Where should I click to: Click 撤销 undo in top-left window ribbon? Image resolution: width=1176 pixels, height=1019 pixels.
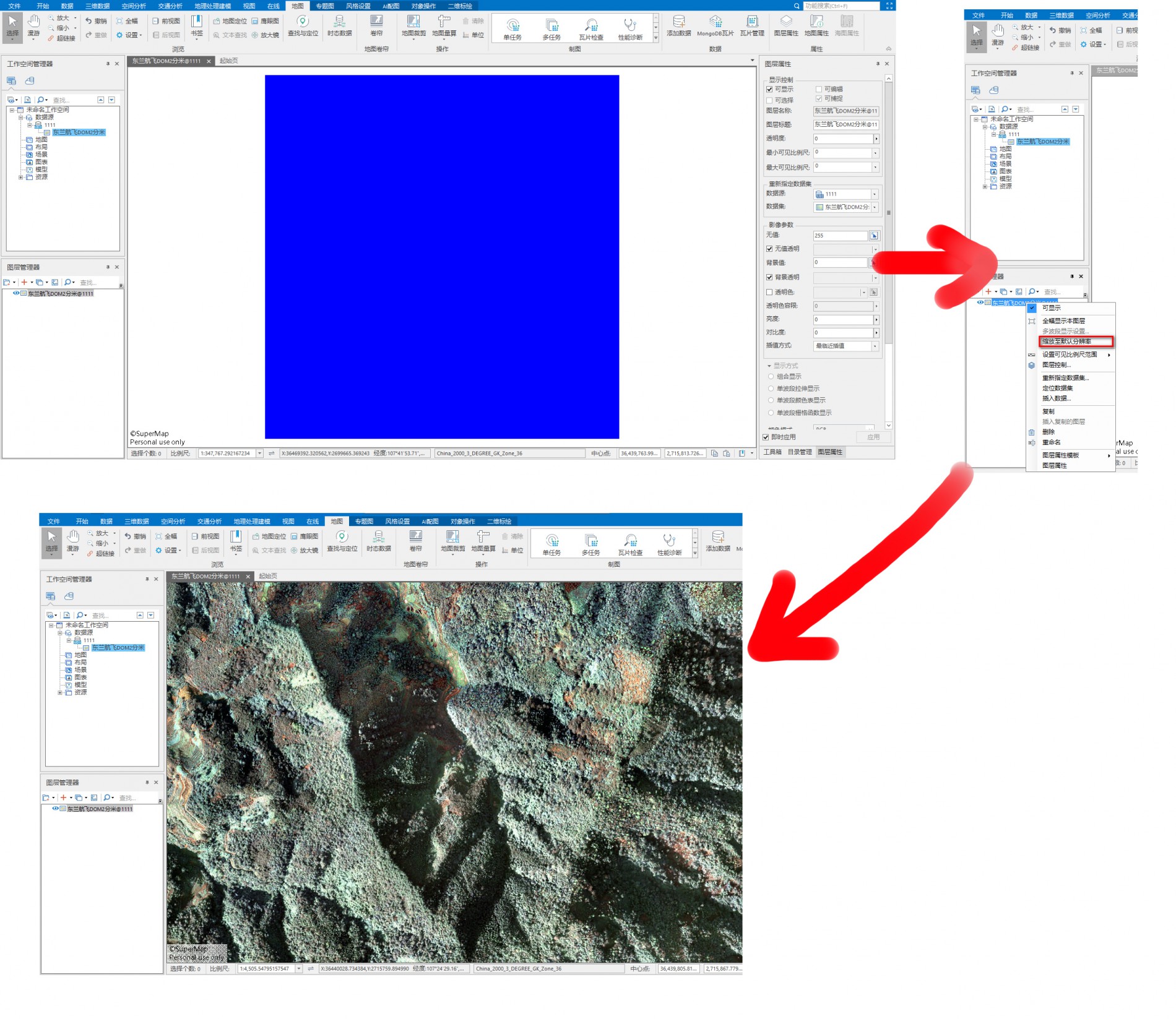(96, 21)
